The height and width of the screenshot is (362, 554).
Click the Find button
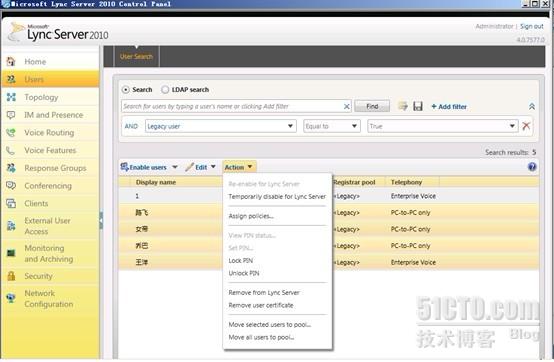click(372, 106)
